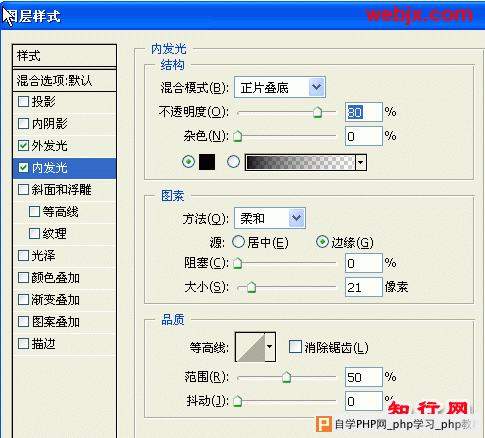Enable the 图案叠加 pattern overlay checkbox

23,322
